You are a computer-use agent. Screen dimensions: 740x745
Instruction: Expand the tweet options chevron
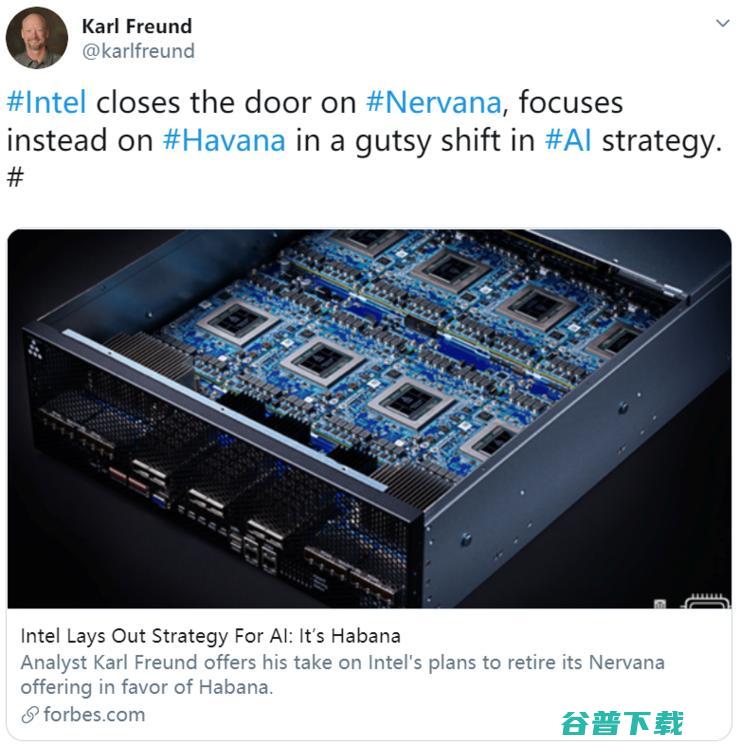pos(722,23)
